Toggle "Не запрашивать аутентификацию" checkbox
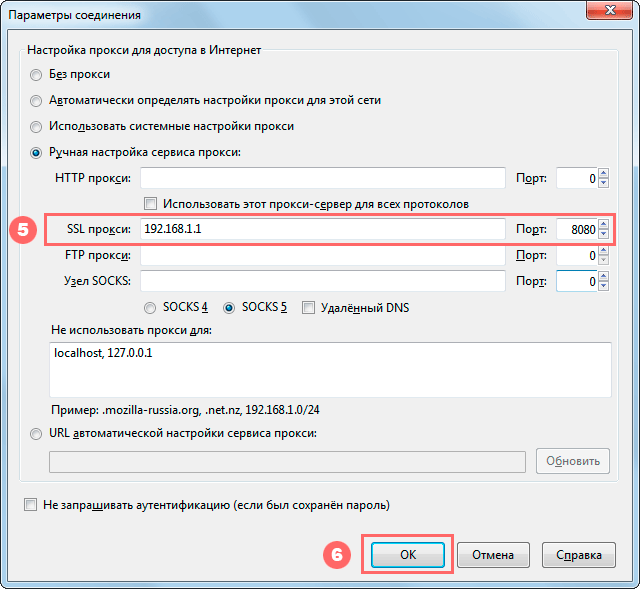Screen dimensions: 640x589 [31, 506]
